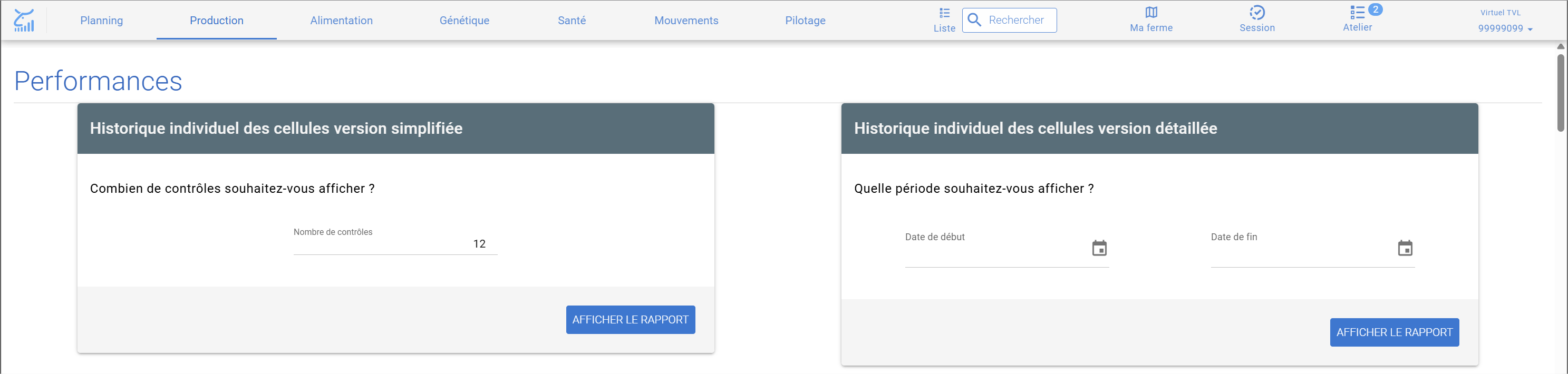Open calendar for Date de fin

1405,248
